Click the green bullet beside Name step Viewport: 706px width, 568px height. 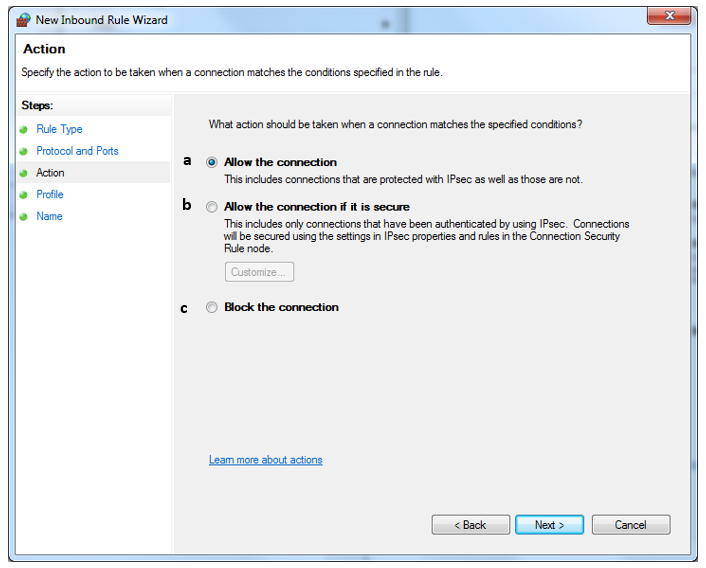point(24,217)
